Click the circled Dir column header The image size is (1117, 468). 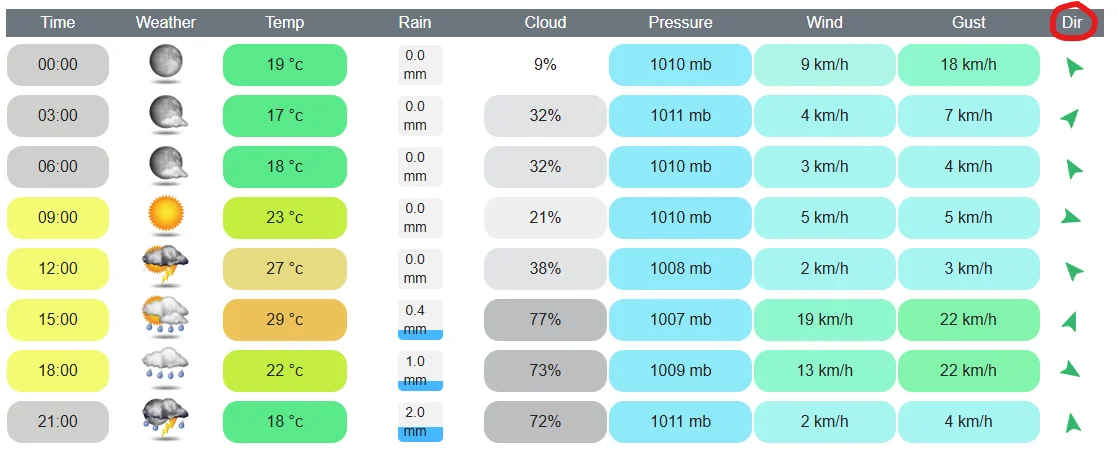(x=1072, y=22)
